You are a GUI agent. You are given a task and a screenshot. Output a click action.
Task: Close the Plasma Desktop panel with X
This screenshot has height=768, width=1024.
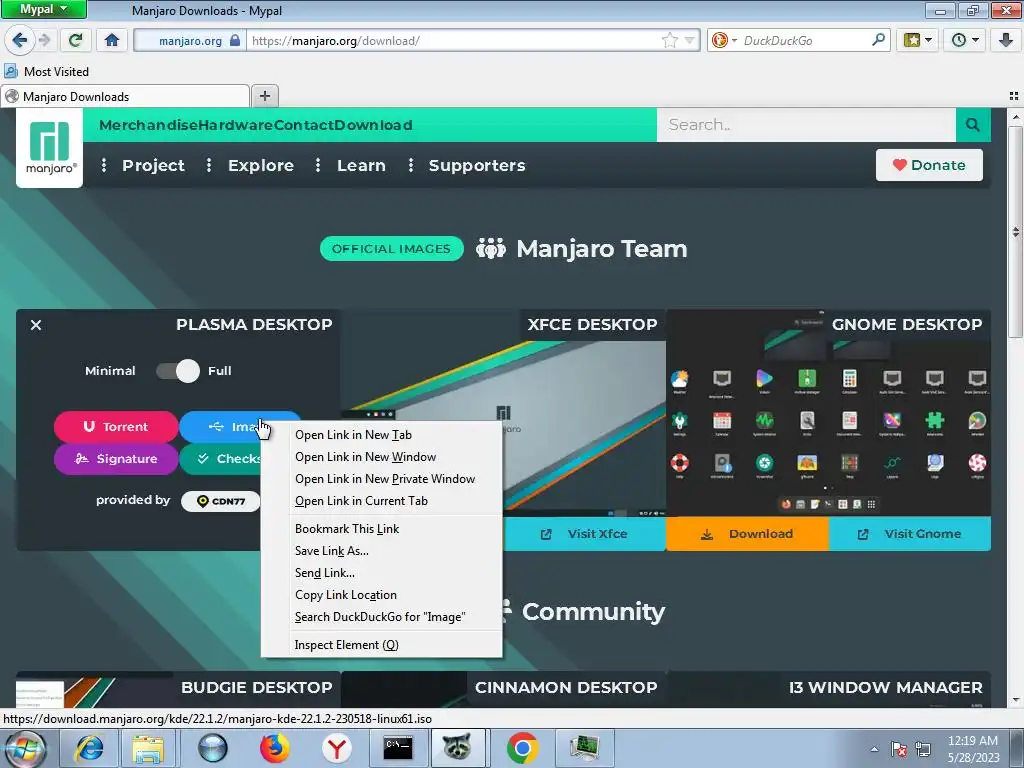coord(36,325)
